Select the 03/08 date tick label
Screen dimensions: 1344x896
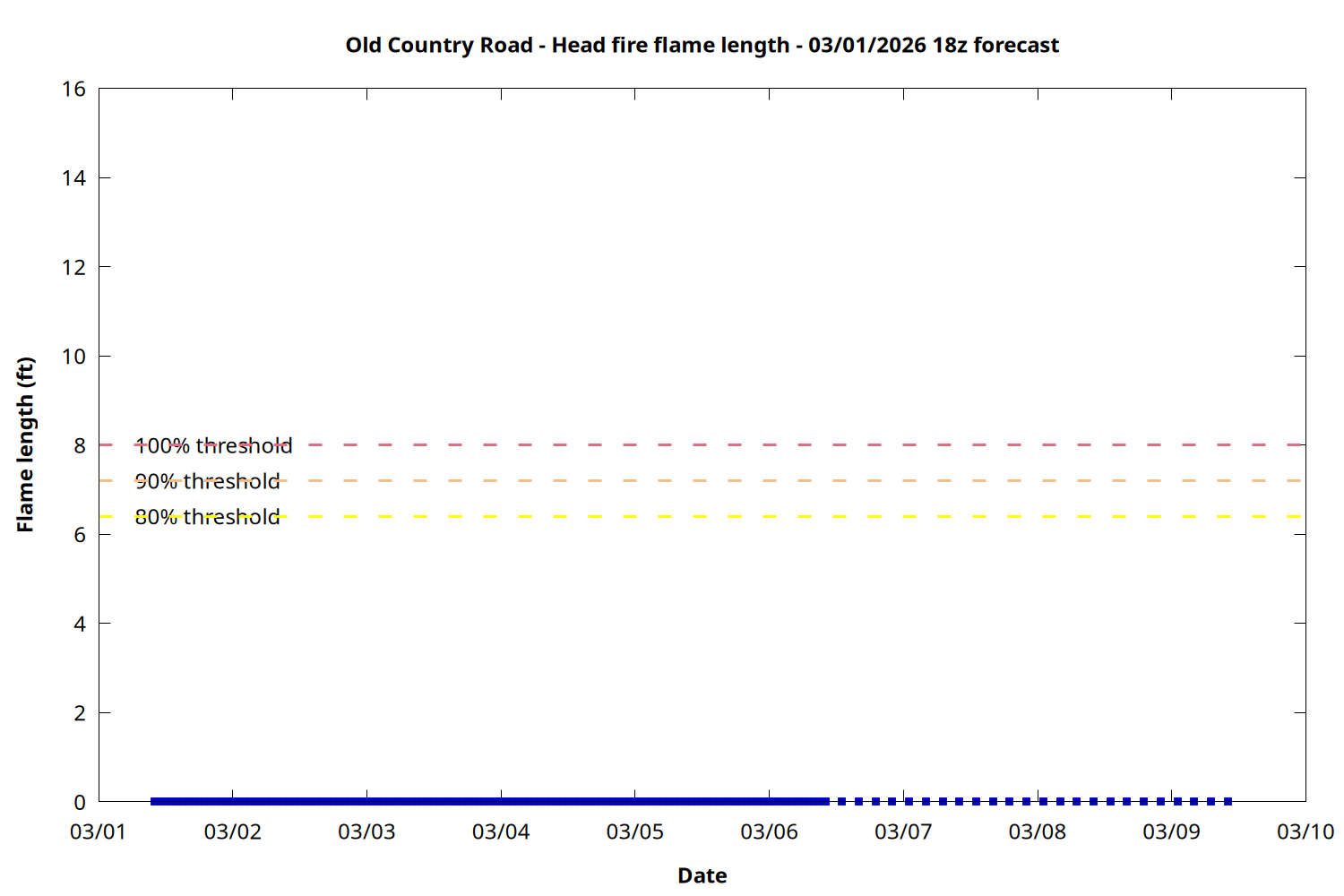coord(1037,831)
